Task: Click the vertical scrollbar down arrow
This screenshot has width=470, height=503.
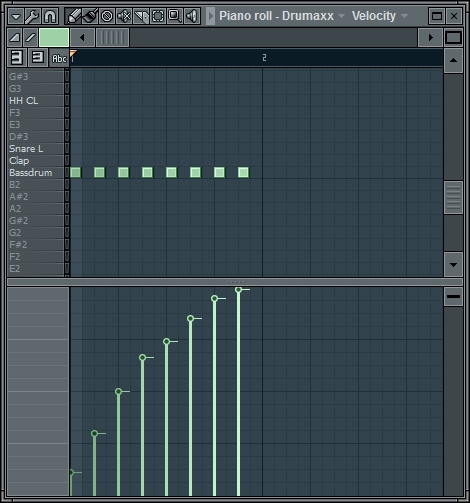Action: pyautogui.click(x=453, y=265)
